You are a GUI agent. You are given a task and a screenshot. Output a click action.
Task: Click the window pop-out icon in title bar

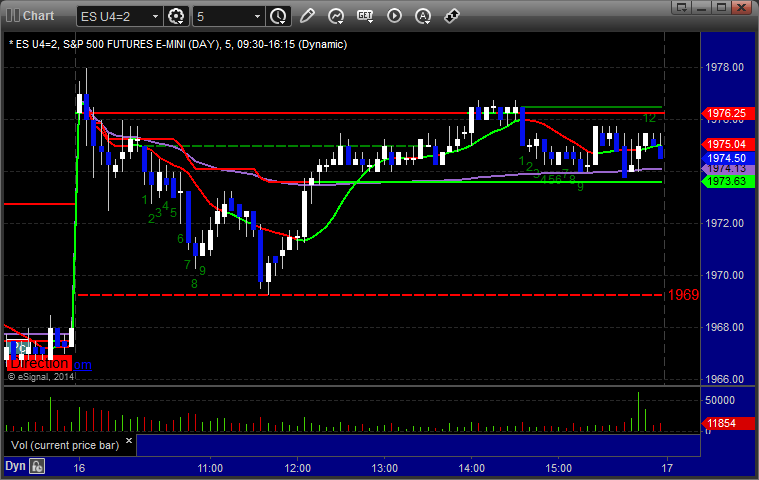[x=682, y=7]
